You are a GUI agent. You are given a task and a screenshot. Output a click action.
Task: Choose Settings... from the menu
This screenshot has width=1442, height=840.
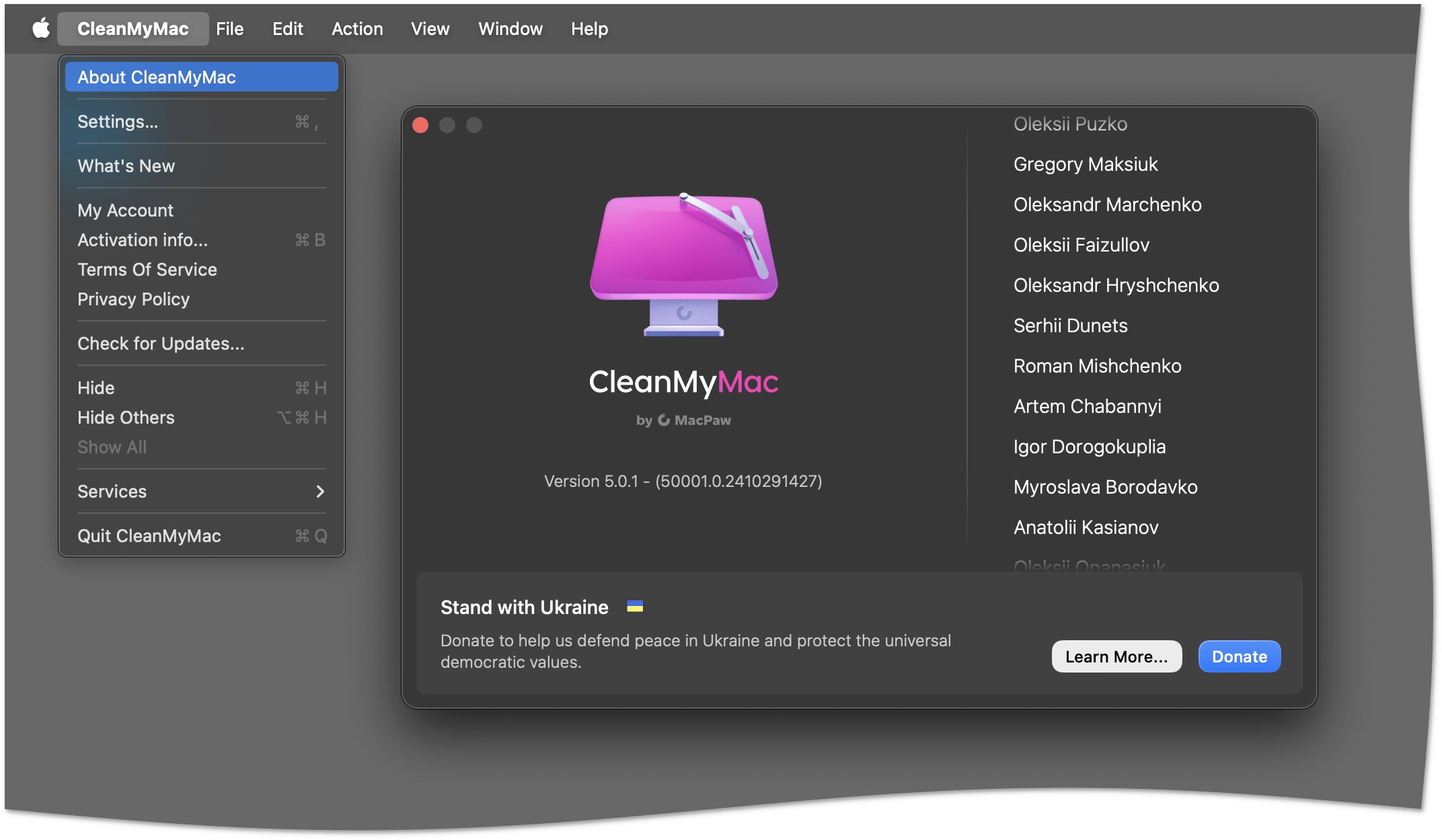(x=202, y=122)
